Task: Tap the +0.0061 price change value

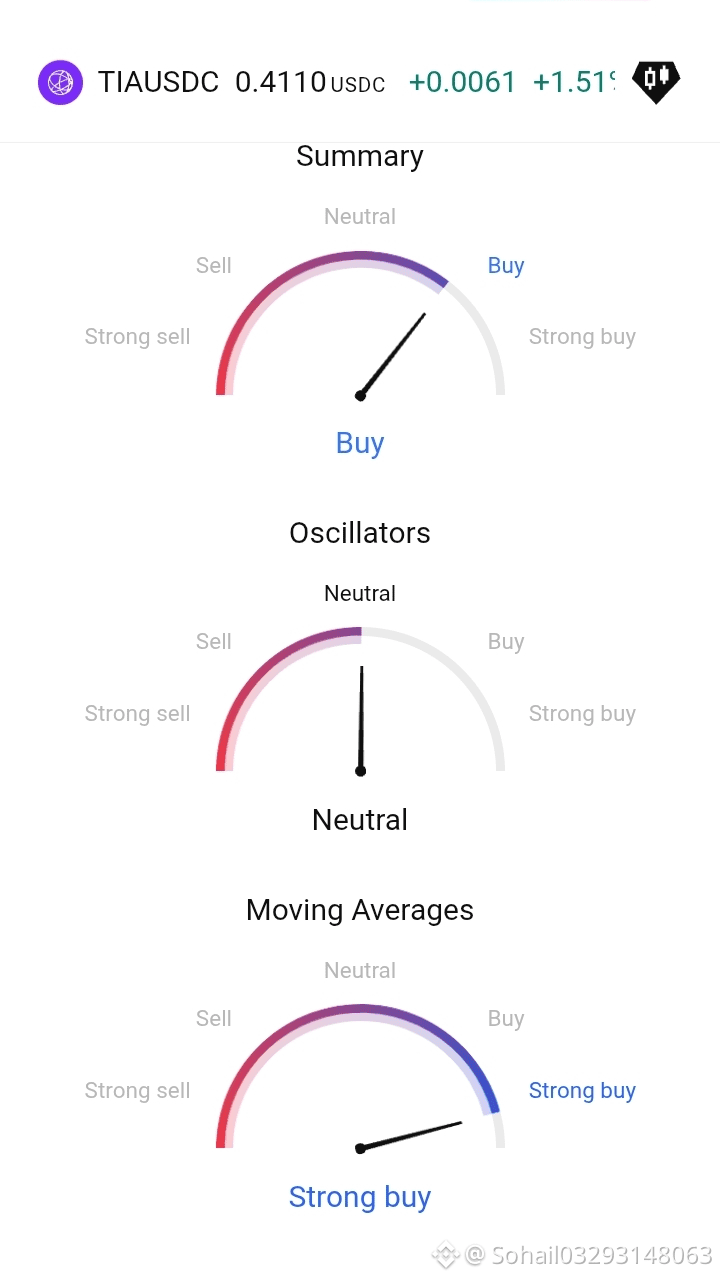Action: point(462,82)
